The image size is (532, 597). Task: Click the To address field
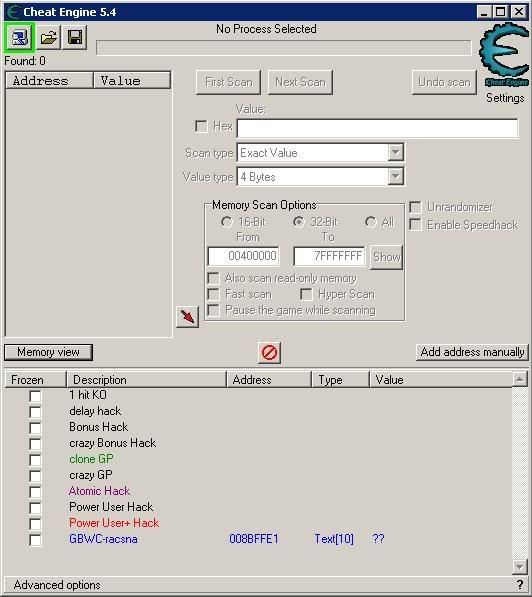[x=329, y=256]
